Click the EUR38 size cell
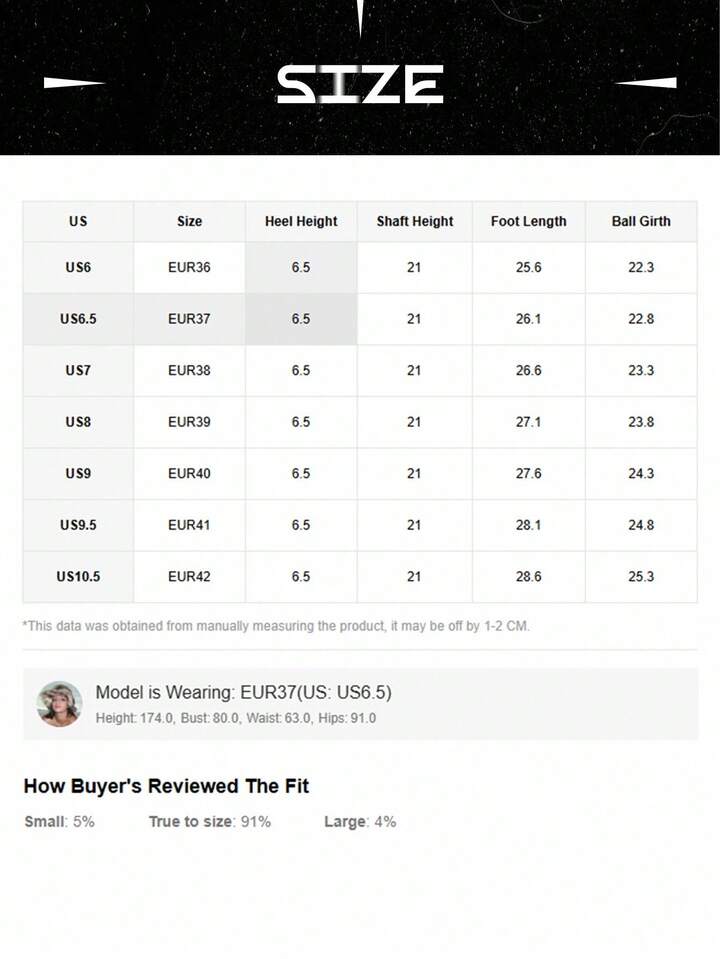The image size is (720, 959). click(x=189, y=370)
